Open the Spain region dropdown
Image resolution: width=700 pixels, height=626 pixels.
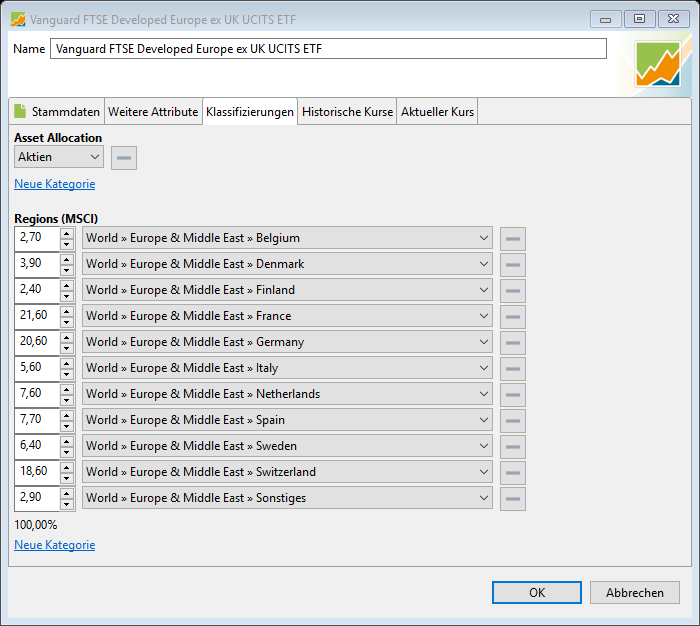(287, 420)
